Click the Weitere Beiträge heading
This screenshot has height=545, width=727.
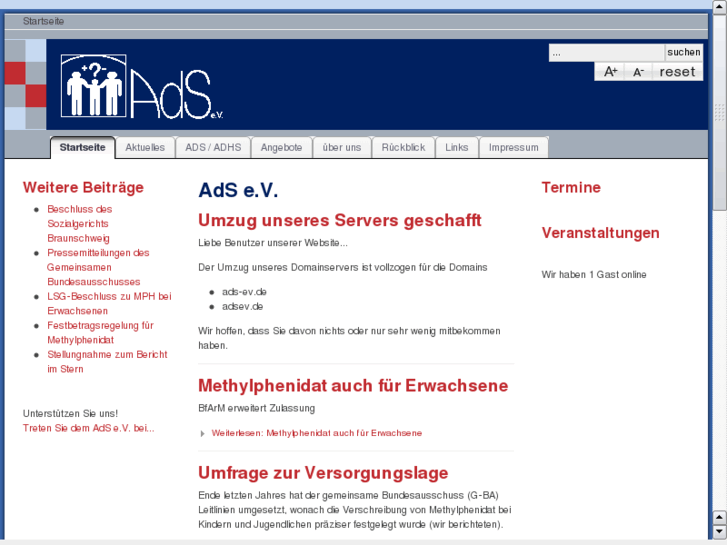click(83, 187)
